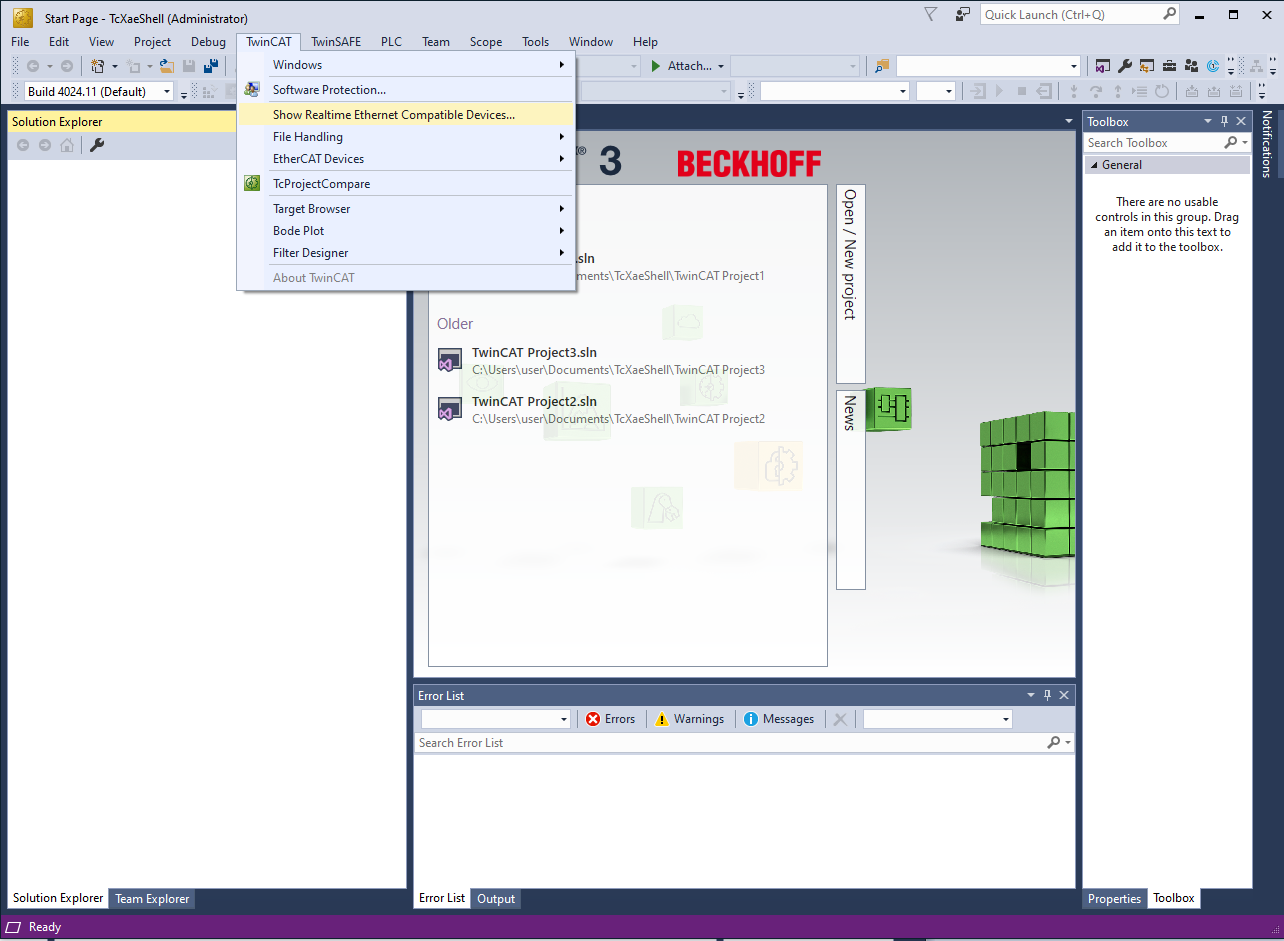This screenshot has width=1284, height=941.
Task: Click the Search Toolbox input field
Action: click(x=1155, y=143)
